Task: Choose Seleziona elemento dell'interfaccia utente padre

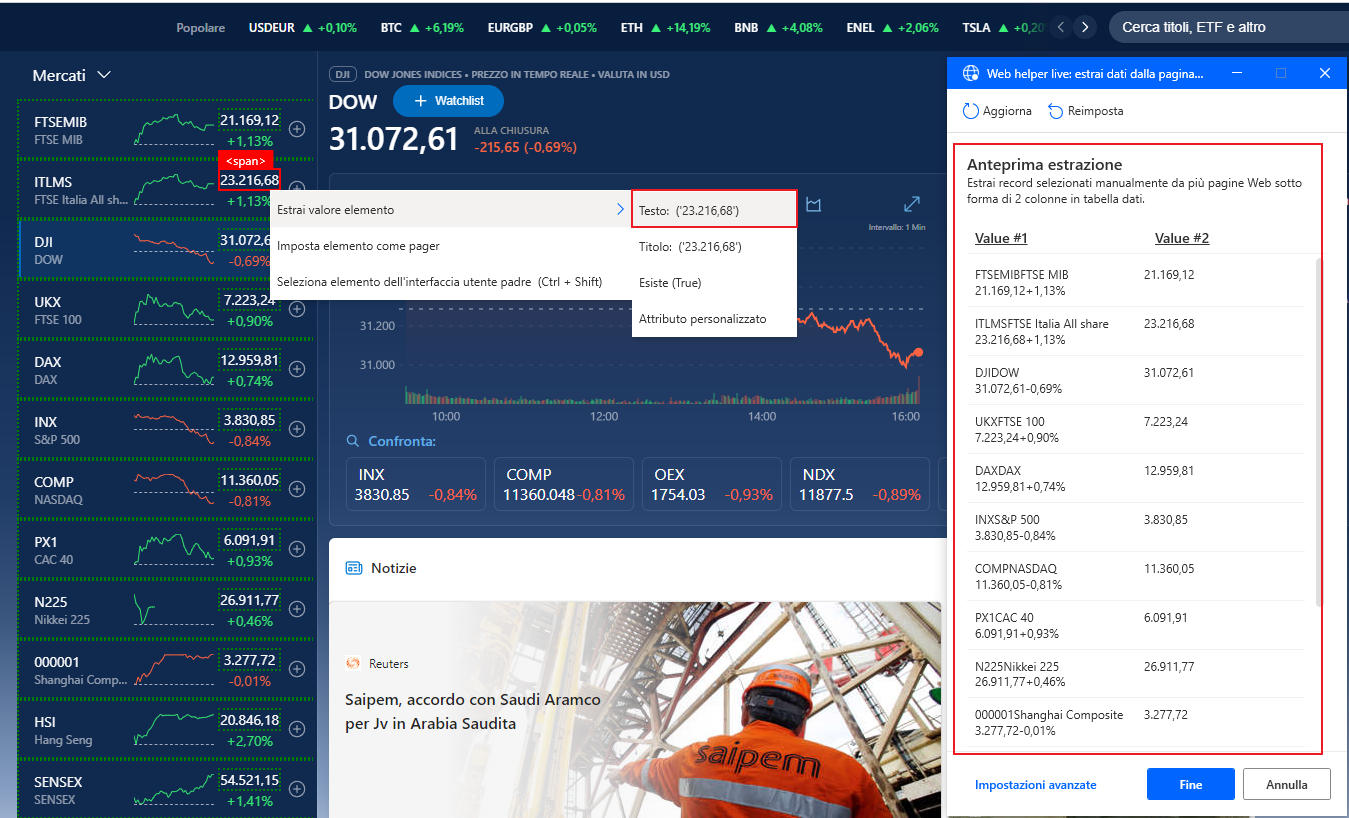Action: pos(451,282)
